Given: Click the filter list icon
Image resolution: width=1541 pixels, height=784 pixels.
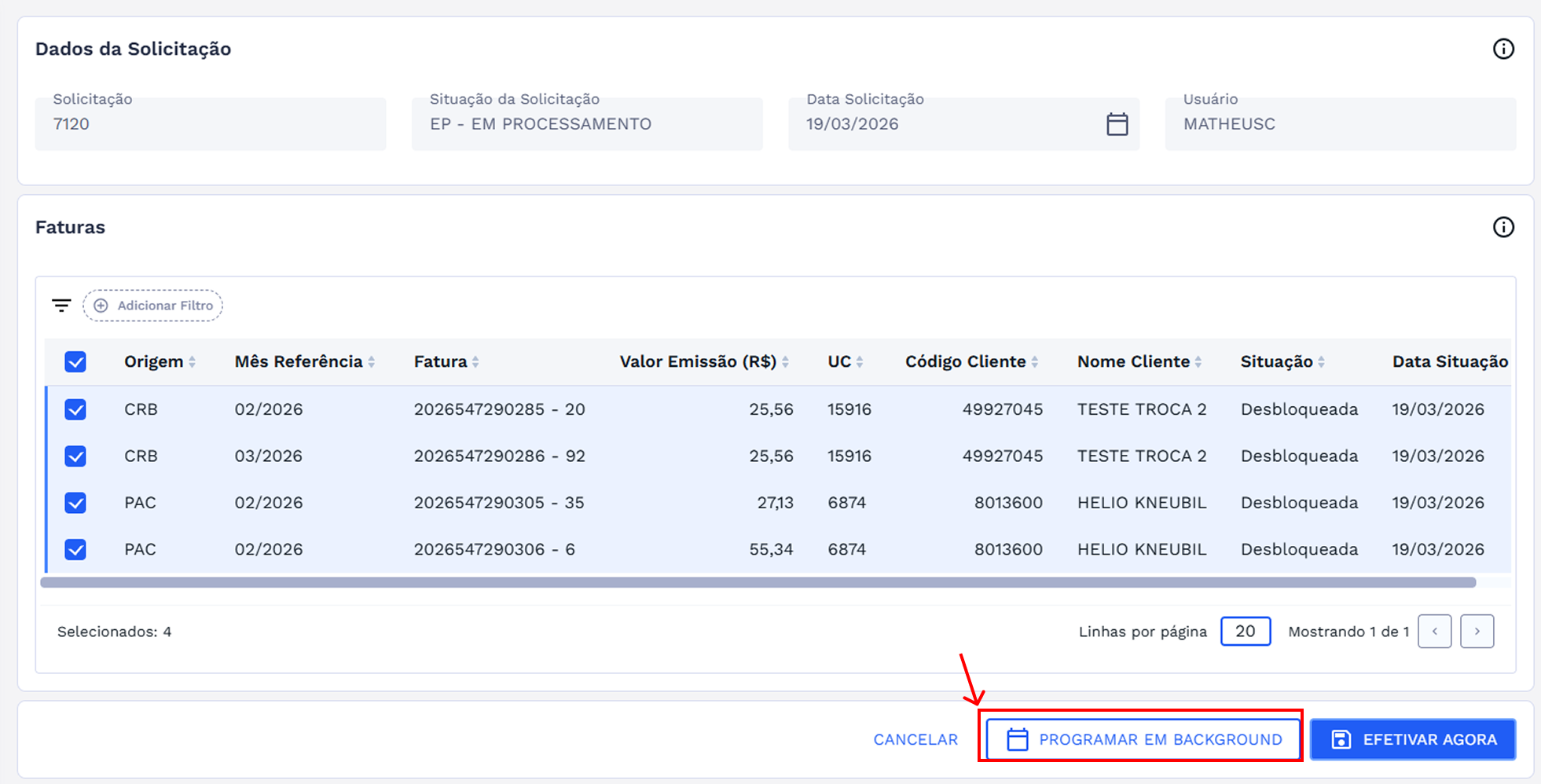Looking at the screenshot, I should (61, 306).
